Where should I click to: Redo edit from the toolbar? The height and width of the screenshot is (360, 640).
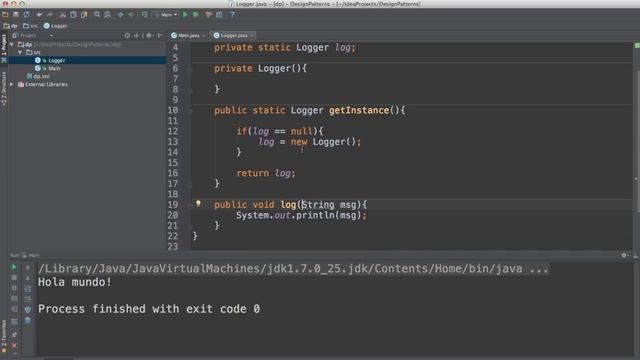click(x=50, y=15)
